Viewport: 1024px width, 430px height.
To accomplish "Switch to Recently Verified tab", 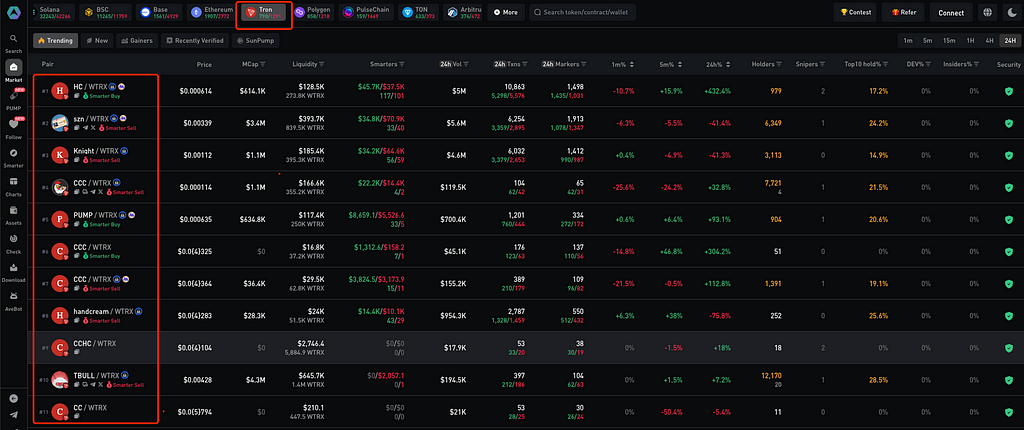I will 195,41.
